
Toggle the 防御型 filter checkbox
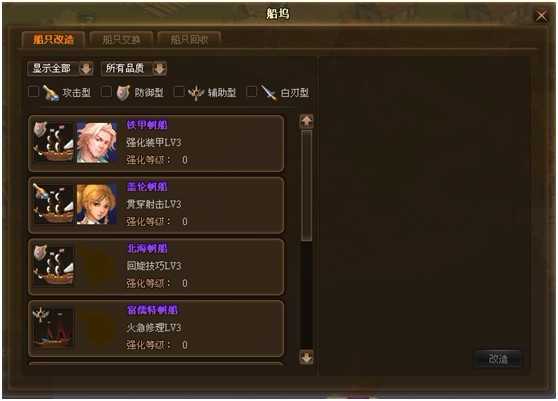pyautogui.click(x=106, y=92)
